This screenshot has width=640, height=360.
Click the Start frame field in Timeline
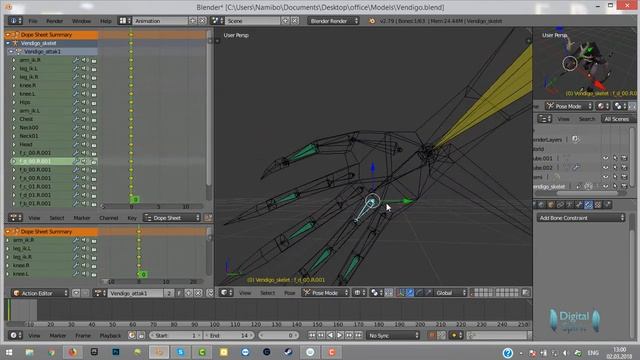point(176,335)
